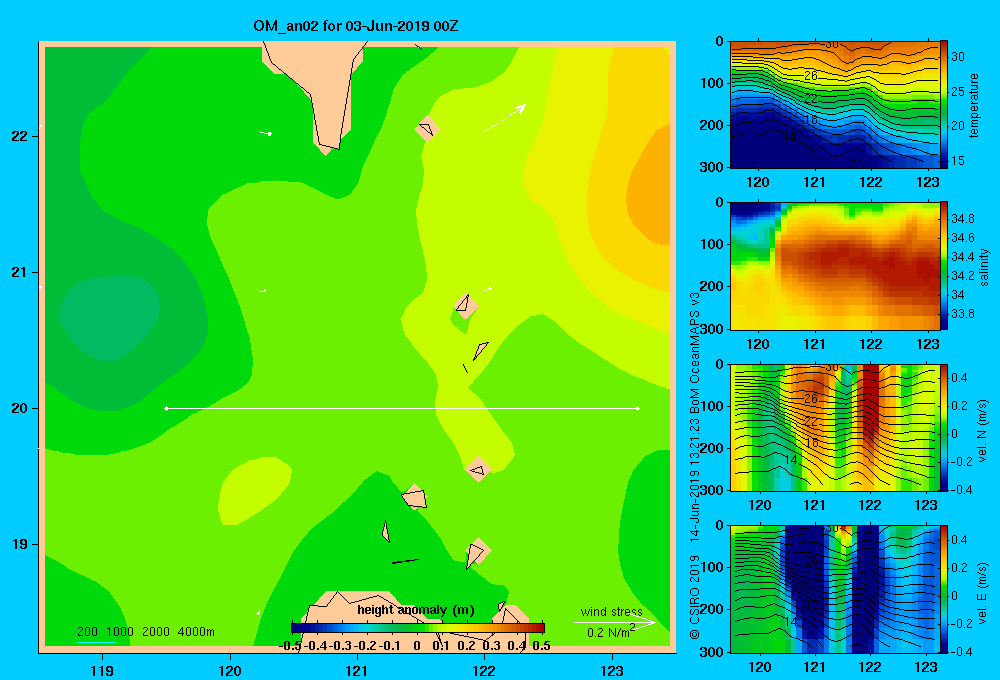Click the vel. N color bar
The image size is (1000, 680).
944,427
